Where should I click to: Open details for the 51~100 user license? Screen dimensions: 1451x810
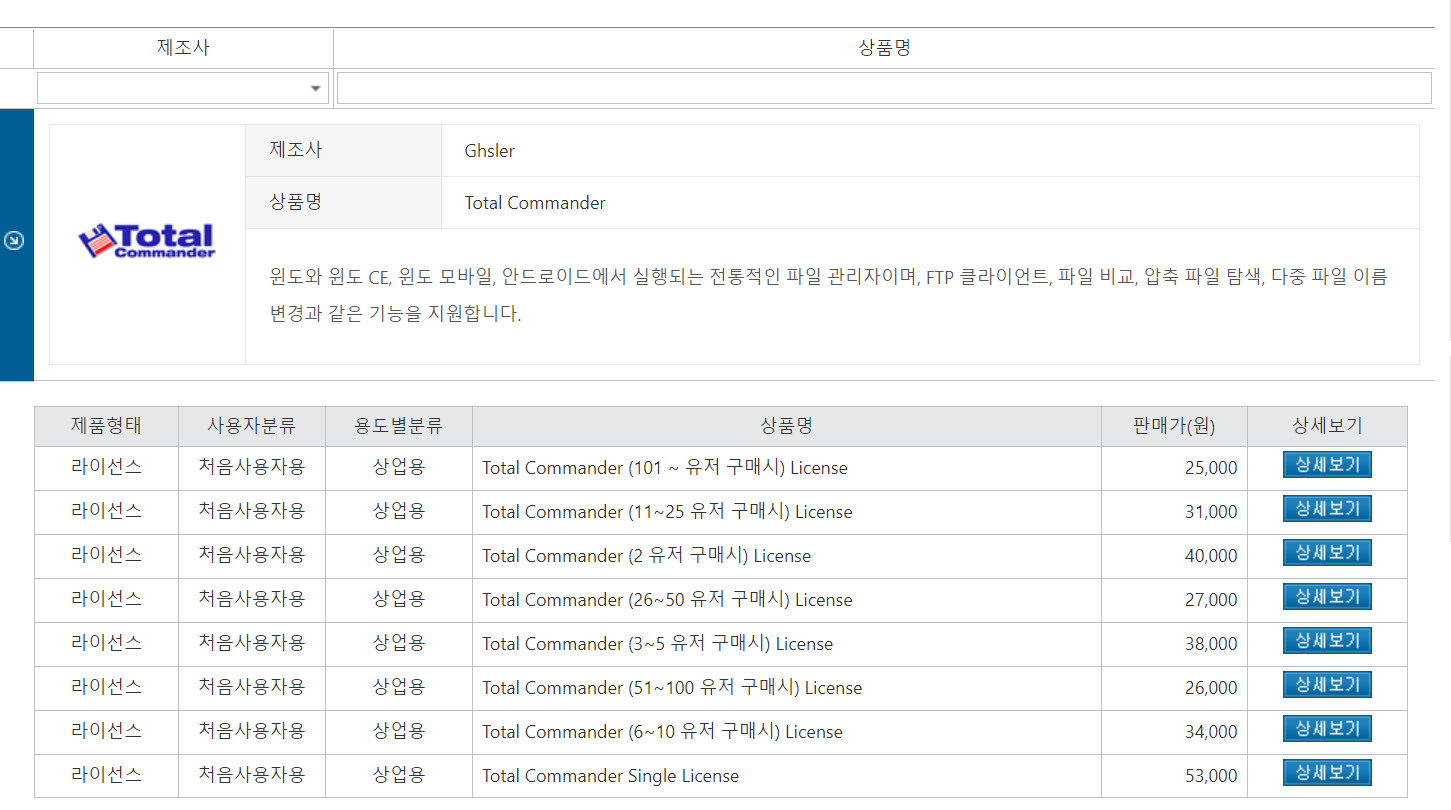1326,686
